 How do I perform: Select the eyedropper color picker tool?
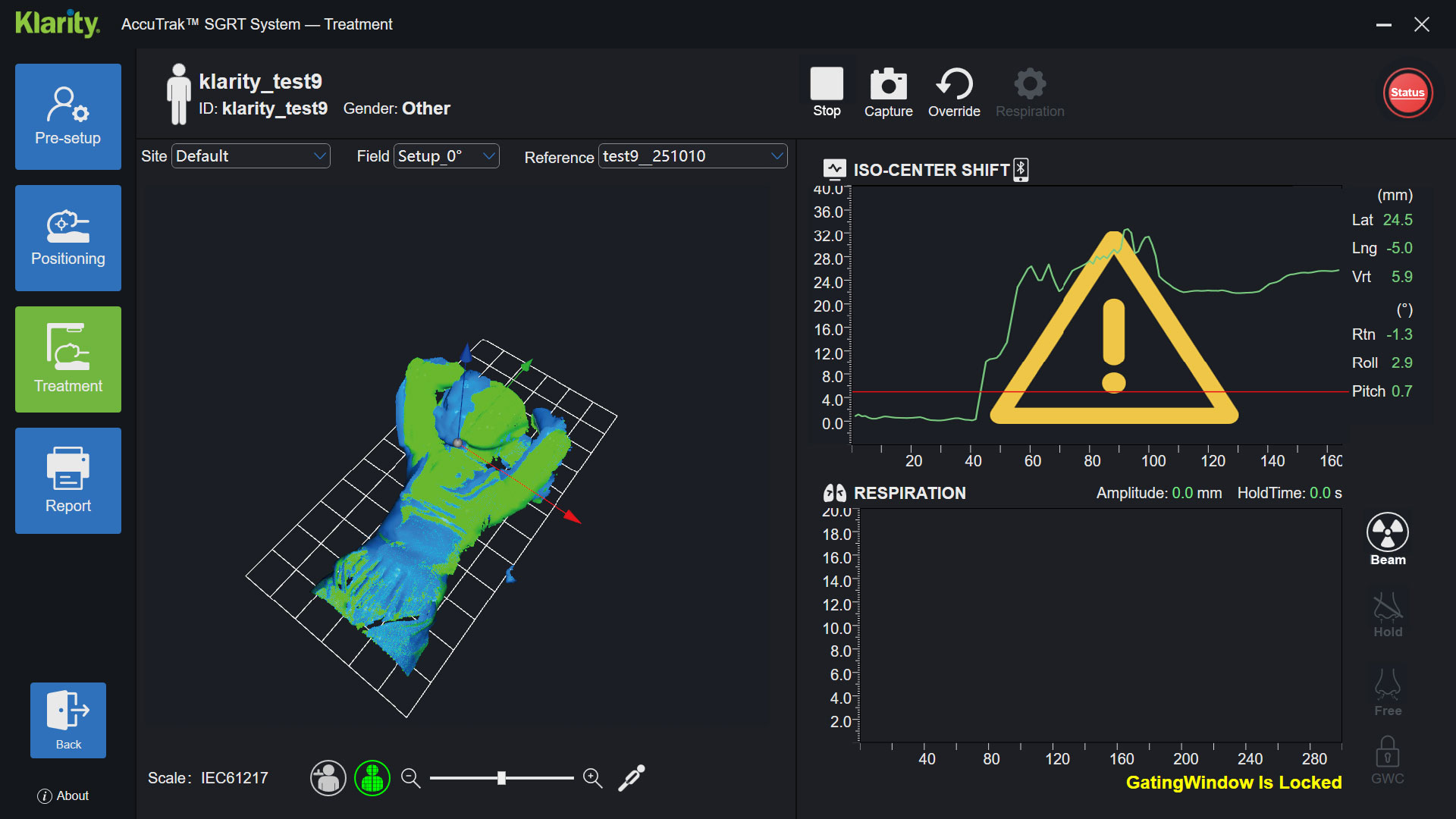tap(631, 778)
